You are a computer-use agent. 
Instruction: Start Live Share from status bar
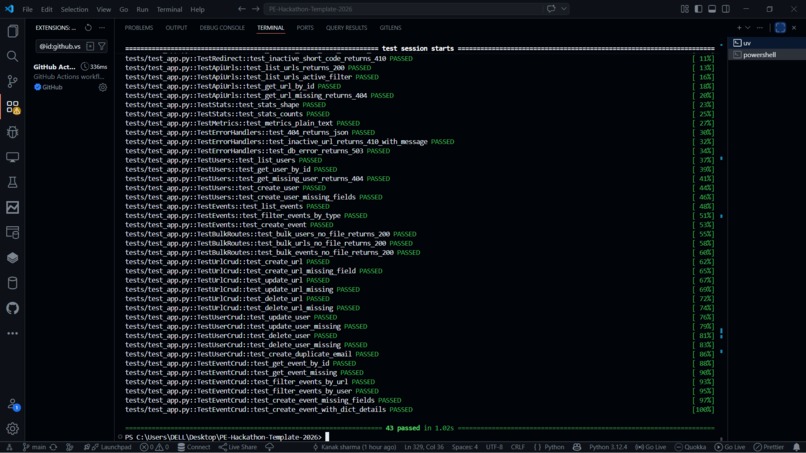pos(237,447)
